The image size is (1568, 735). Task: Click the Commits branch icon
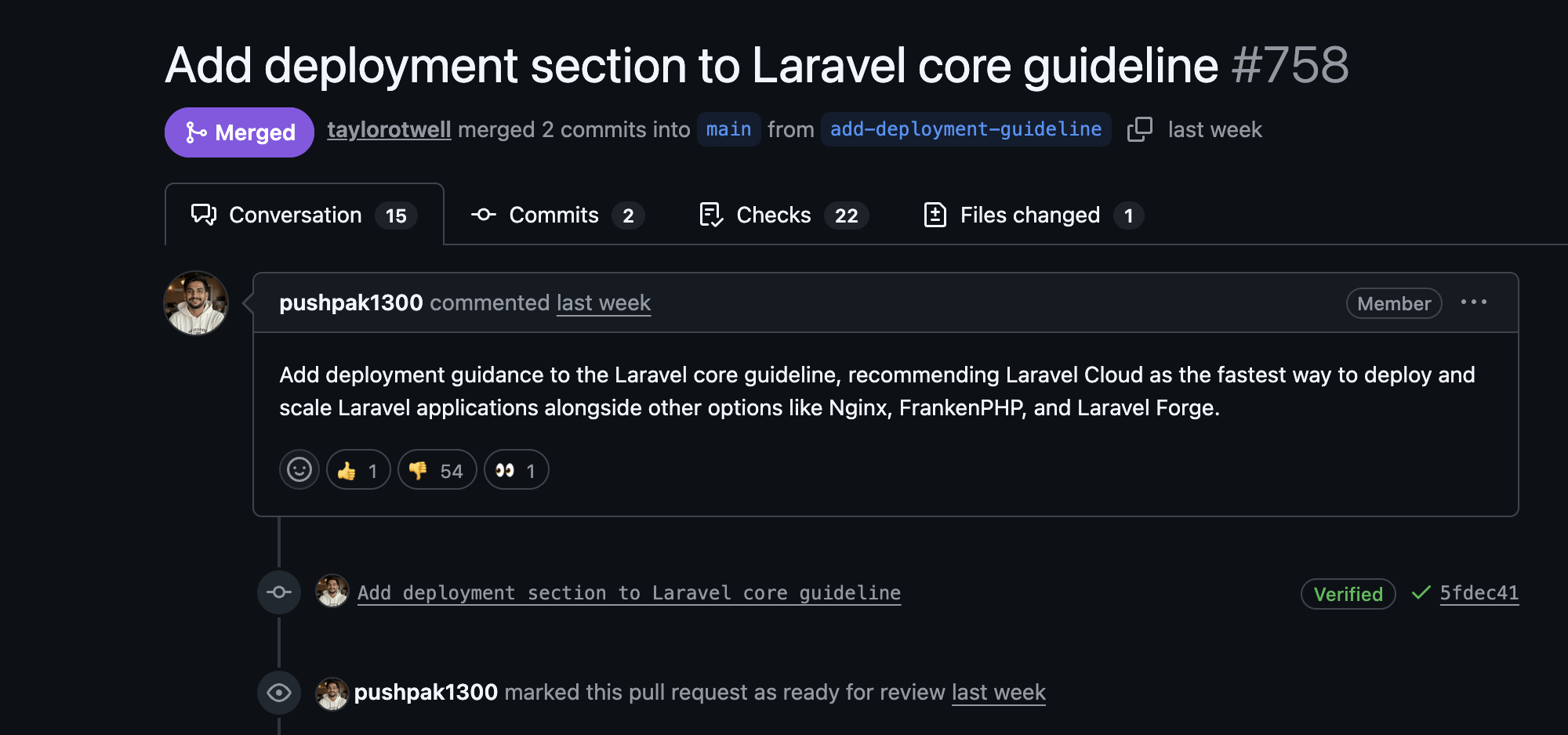click(483, 215)
